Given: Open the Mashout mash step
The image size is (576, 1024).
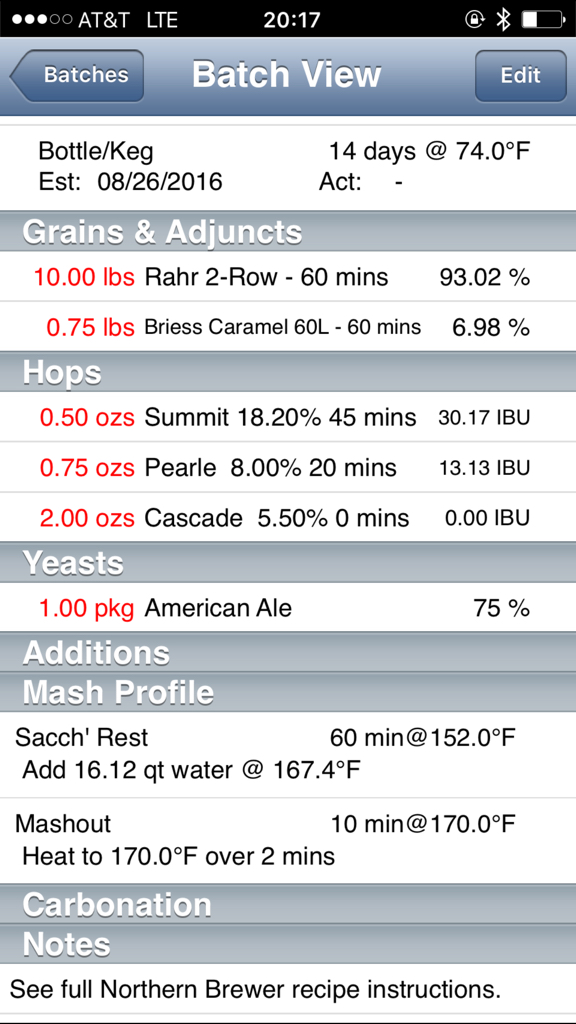Looking at the screenshot, I should [288, 840].
